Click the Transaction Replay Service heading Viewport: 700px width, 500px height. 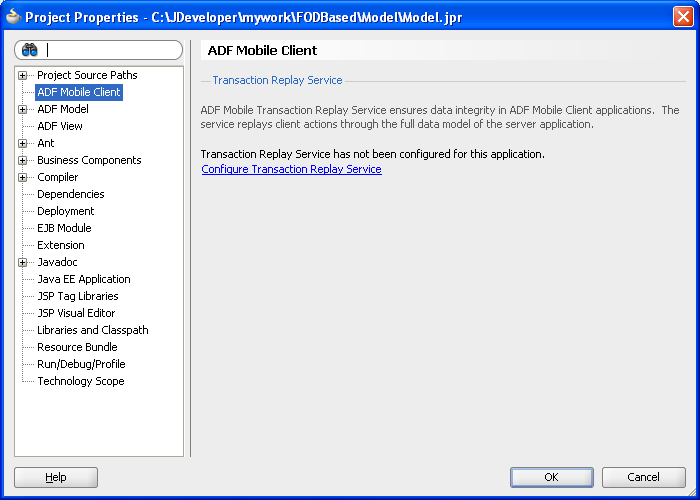(277, 80)
